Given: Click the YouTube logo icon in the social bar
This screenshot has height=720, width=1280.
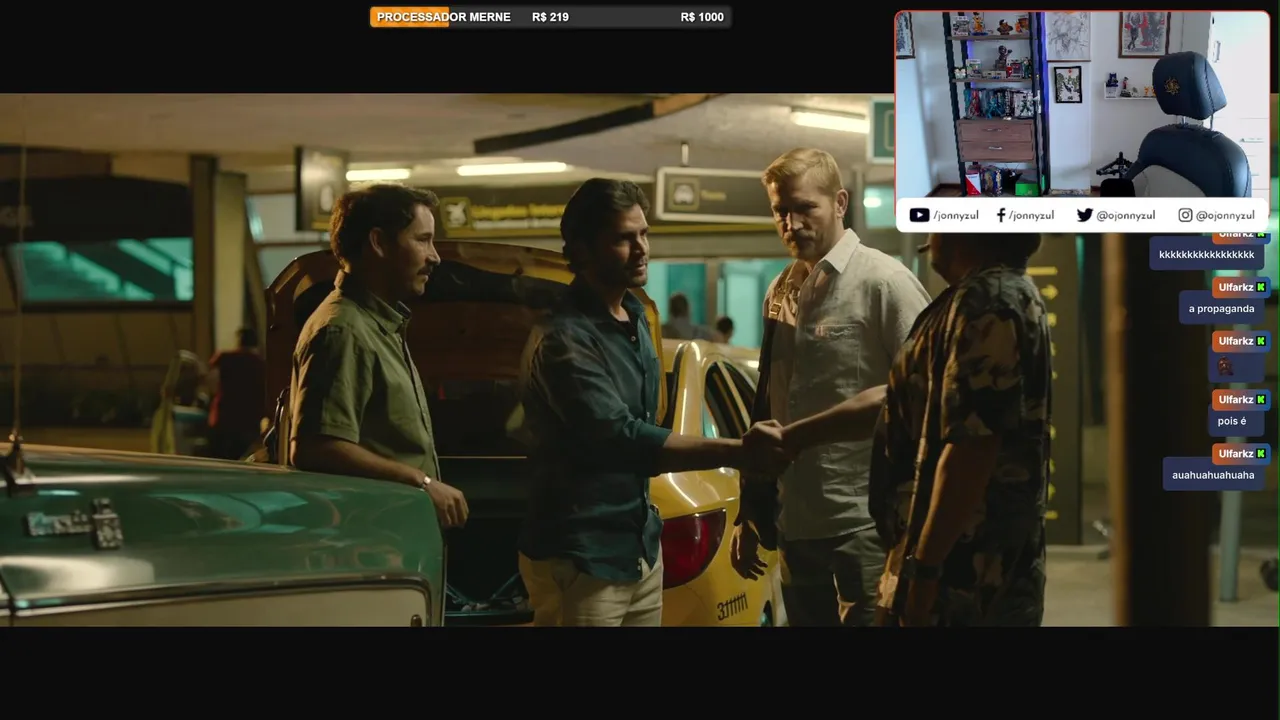Looking at the screenshot, I should tap(919, 215).
